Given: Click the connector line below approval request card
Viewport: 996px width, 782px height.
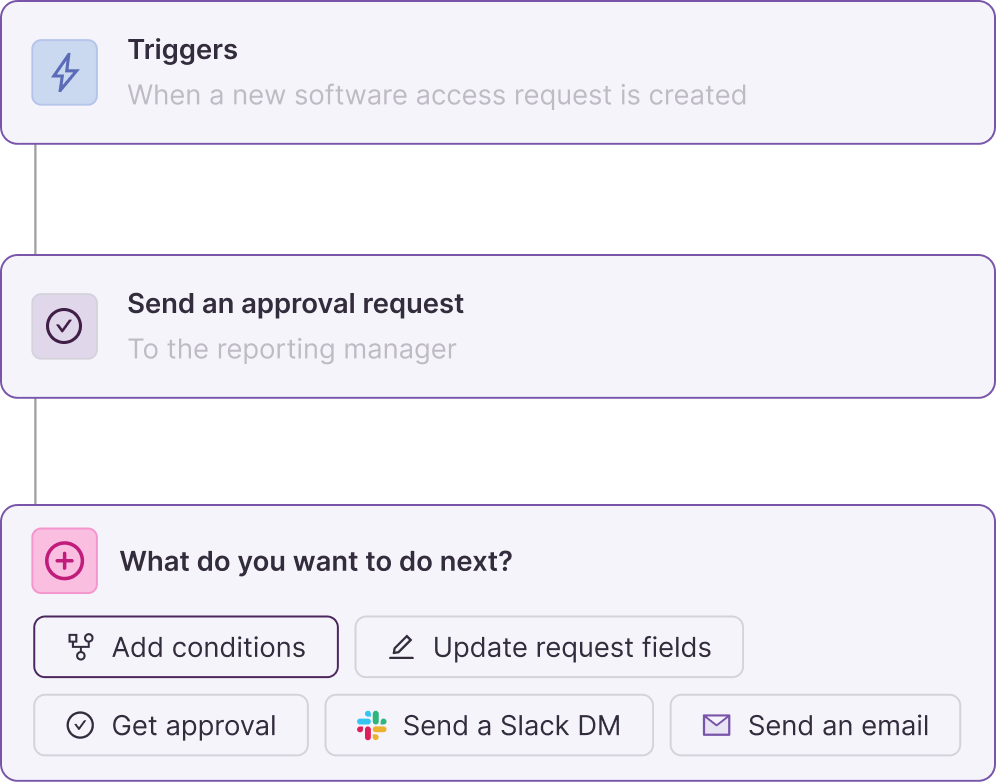Looking at the screenshot, I should click(36, 451).
